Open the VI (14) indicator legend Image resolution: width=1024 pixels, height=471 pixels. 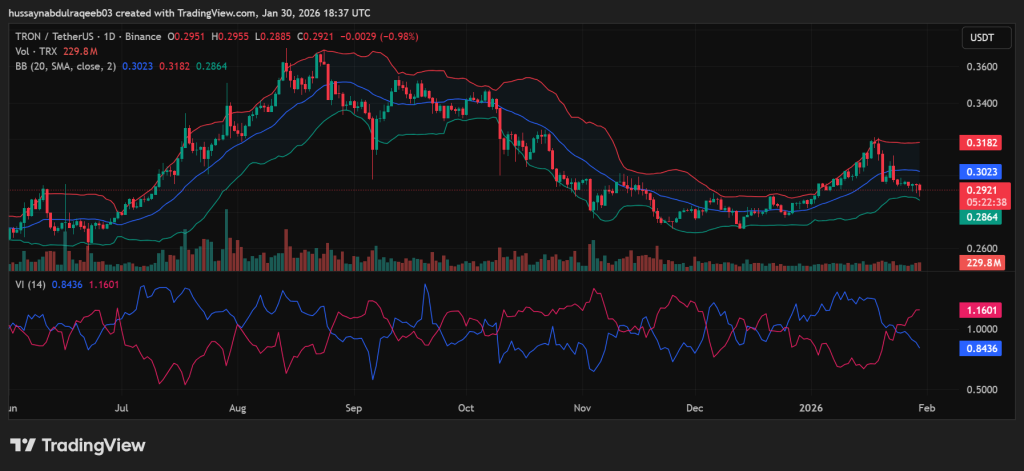[28, 283]
